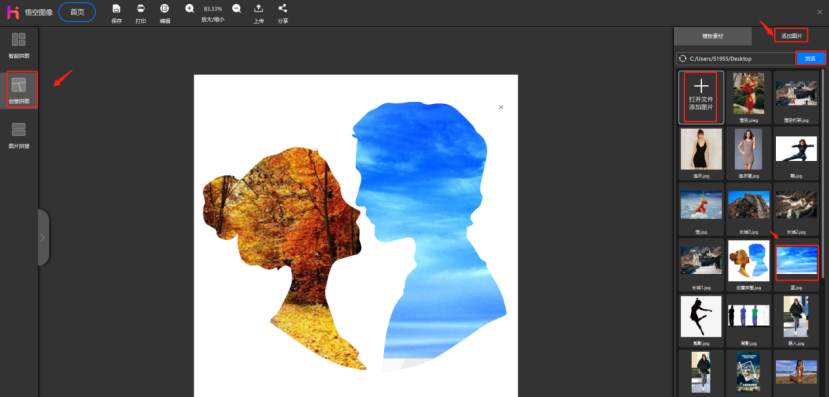Switch to the template materials tab
829x397 pixels.
click(712, 36)
